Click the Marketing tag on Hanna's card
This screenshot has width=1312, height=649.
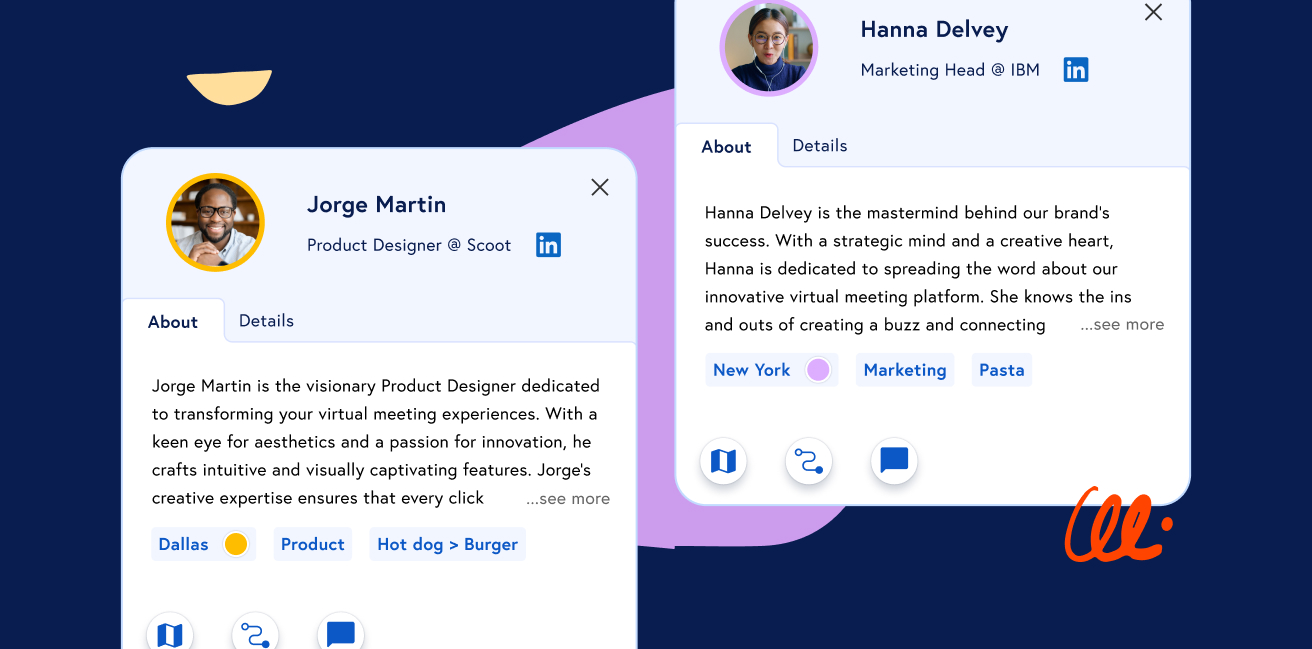(x=904, y=370)
